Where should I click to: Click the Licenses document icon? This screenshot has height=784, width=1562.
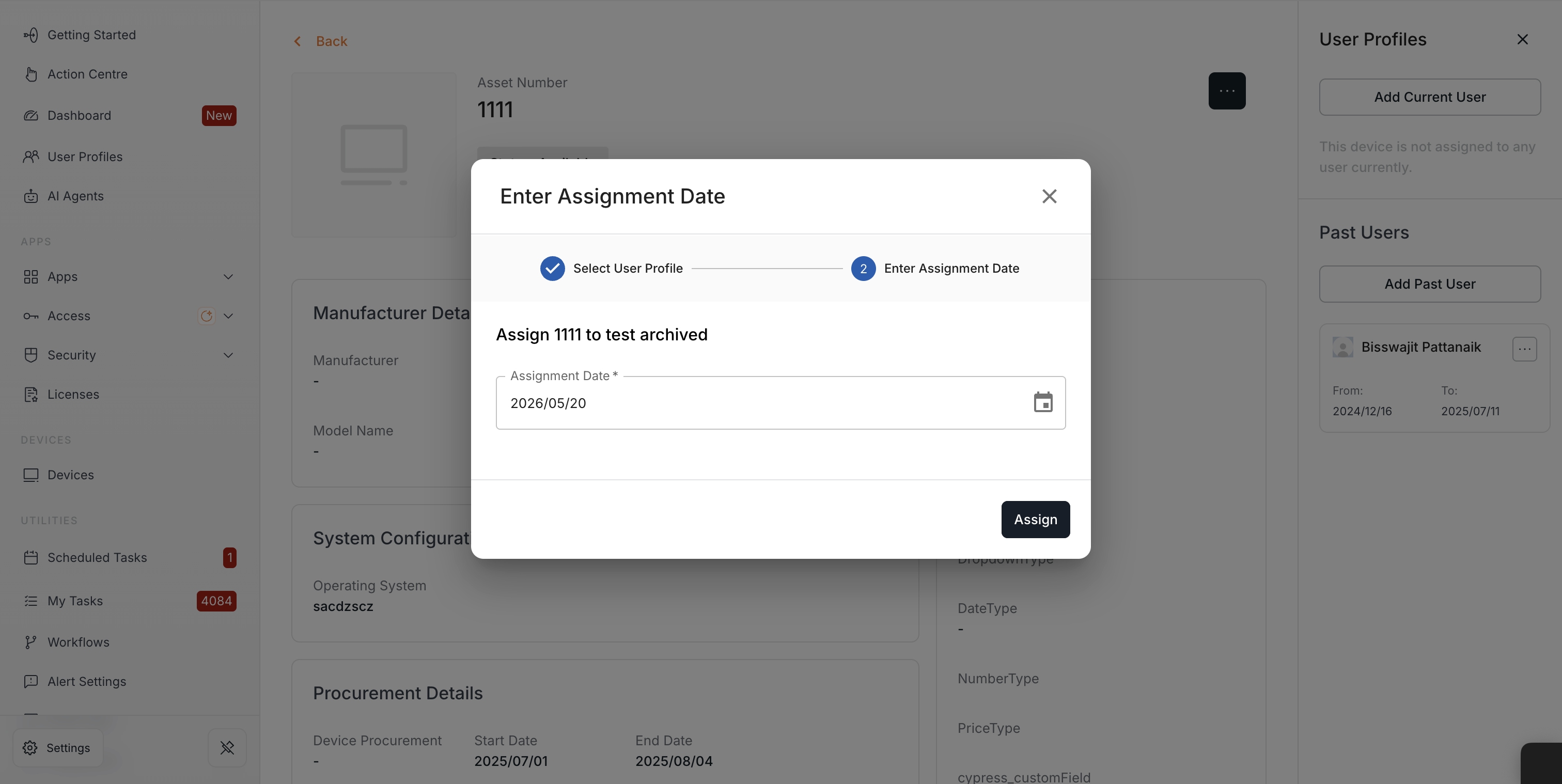pos(31,394)
